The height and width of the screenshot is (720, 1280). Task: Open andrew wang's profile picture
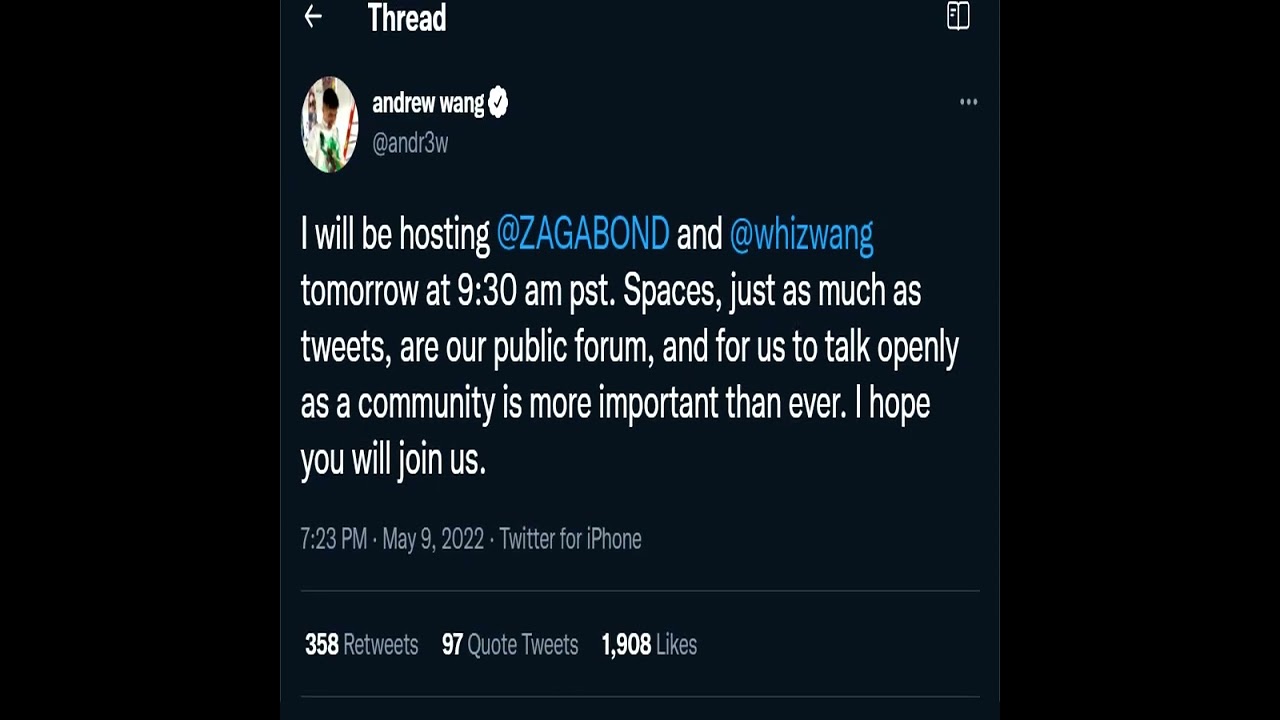coord(330,124)
